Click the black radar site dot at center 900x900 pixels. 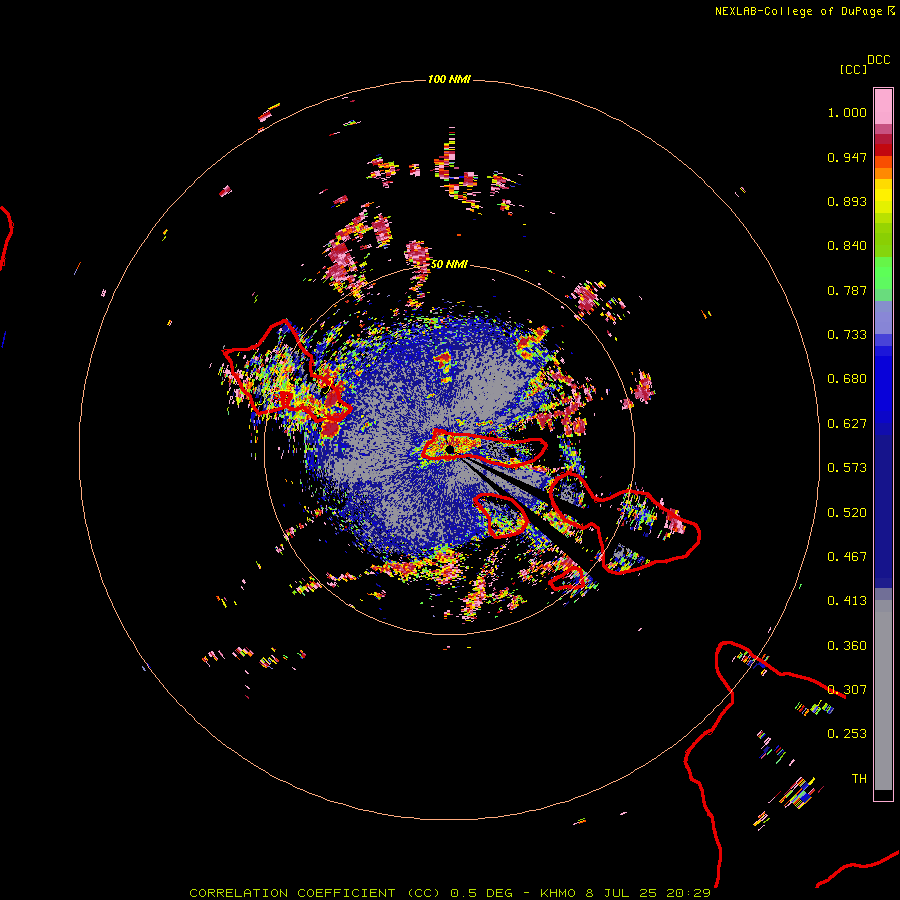pyautogui.click(x=449, y=449)
